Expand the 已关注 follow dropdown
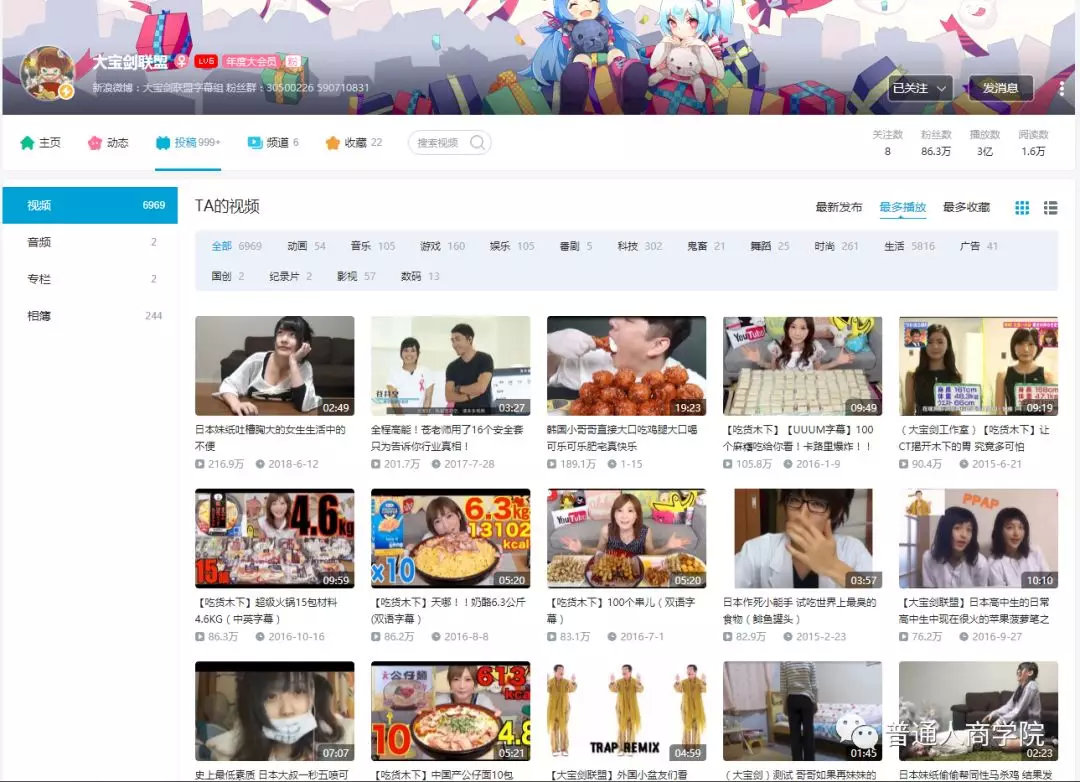The width and height of the screenshot is (1080, 782). pos(920,88)
